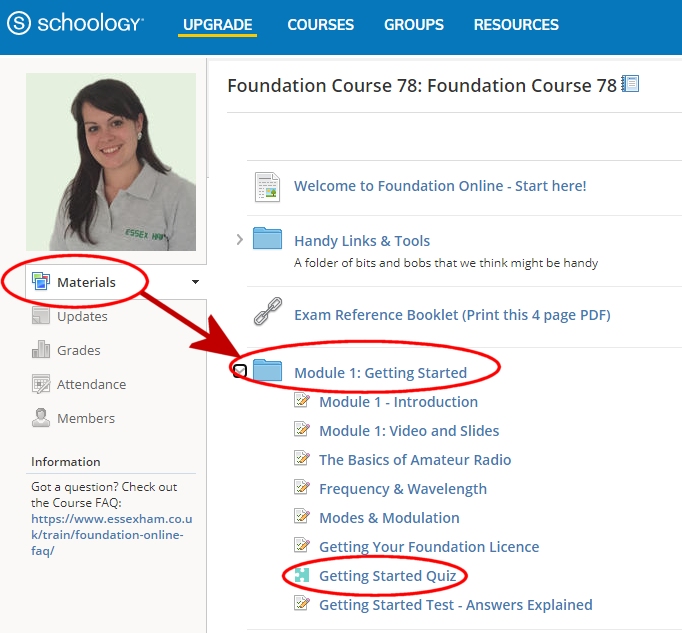Viewport: 682px width, 633px height.
Task: Click the Modes & Modulation page icon
Action: [302, 516]
